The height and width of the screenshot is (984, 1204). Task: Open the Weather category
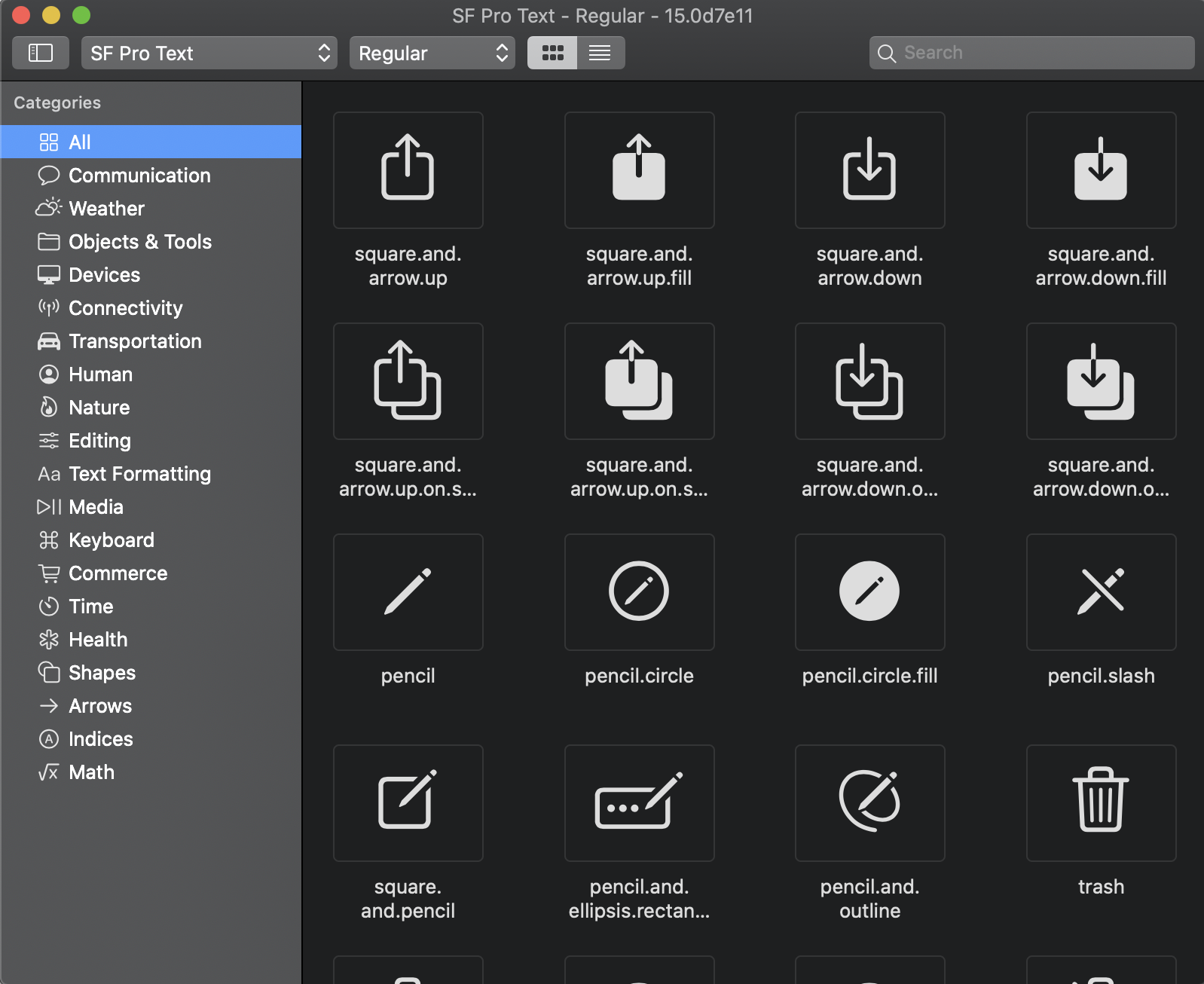151,208
